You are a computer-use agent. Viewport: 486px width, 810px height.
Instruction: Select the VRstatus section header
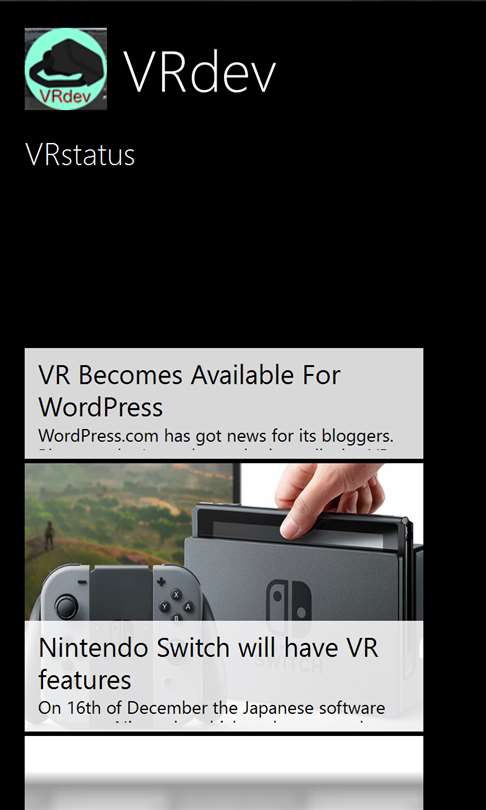coord(80,154)
